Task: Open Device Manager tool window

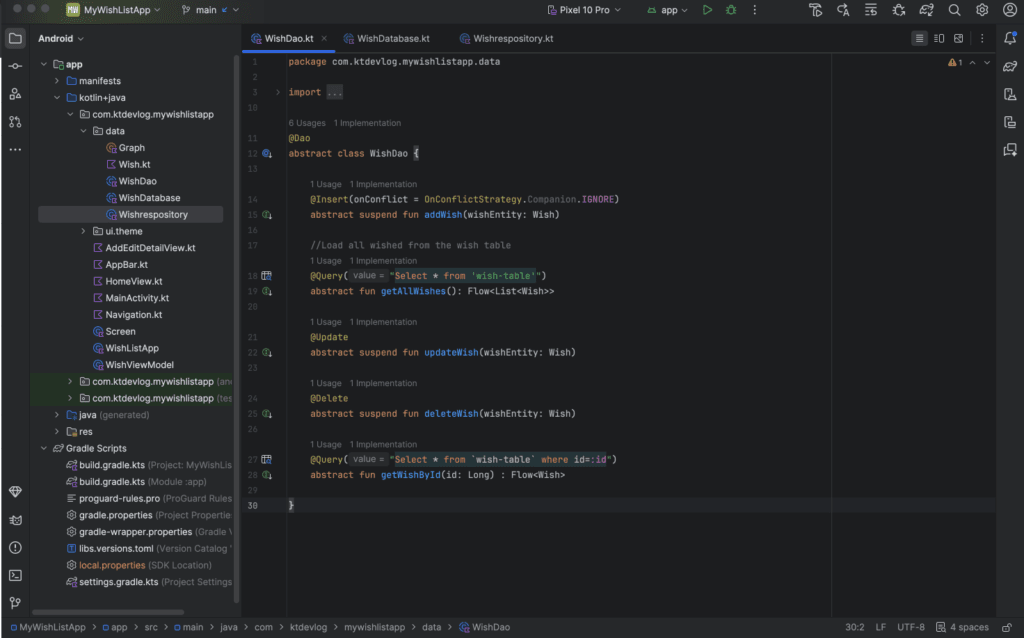Action: 1010,94
